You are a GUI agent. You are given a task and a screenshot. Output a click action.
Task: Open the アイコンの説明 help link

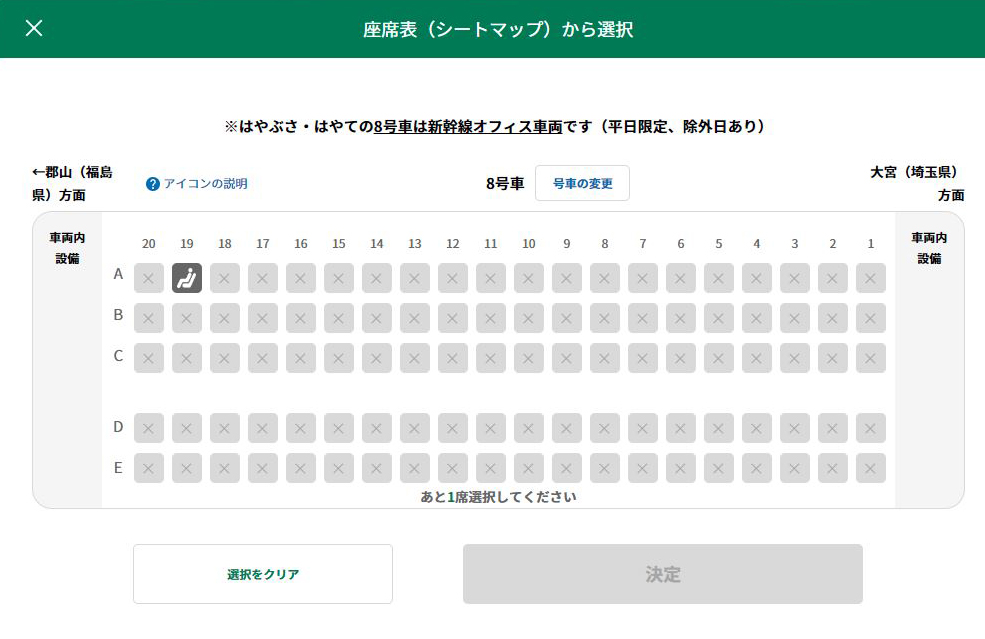(205, 183)
